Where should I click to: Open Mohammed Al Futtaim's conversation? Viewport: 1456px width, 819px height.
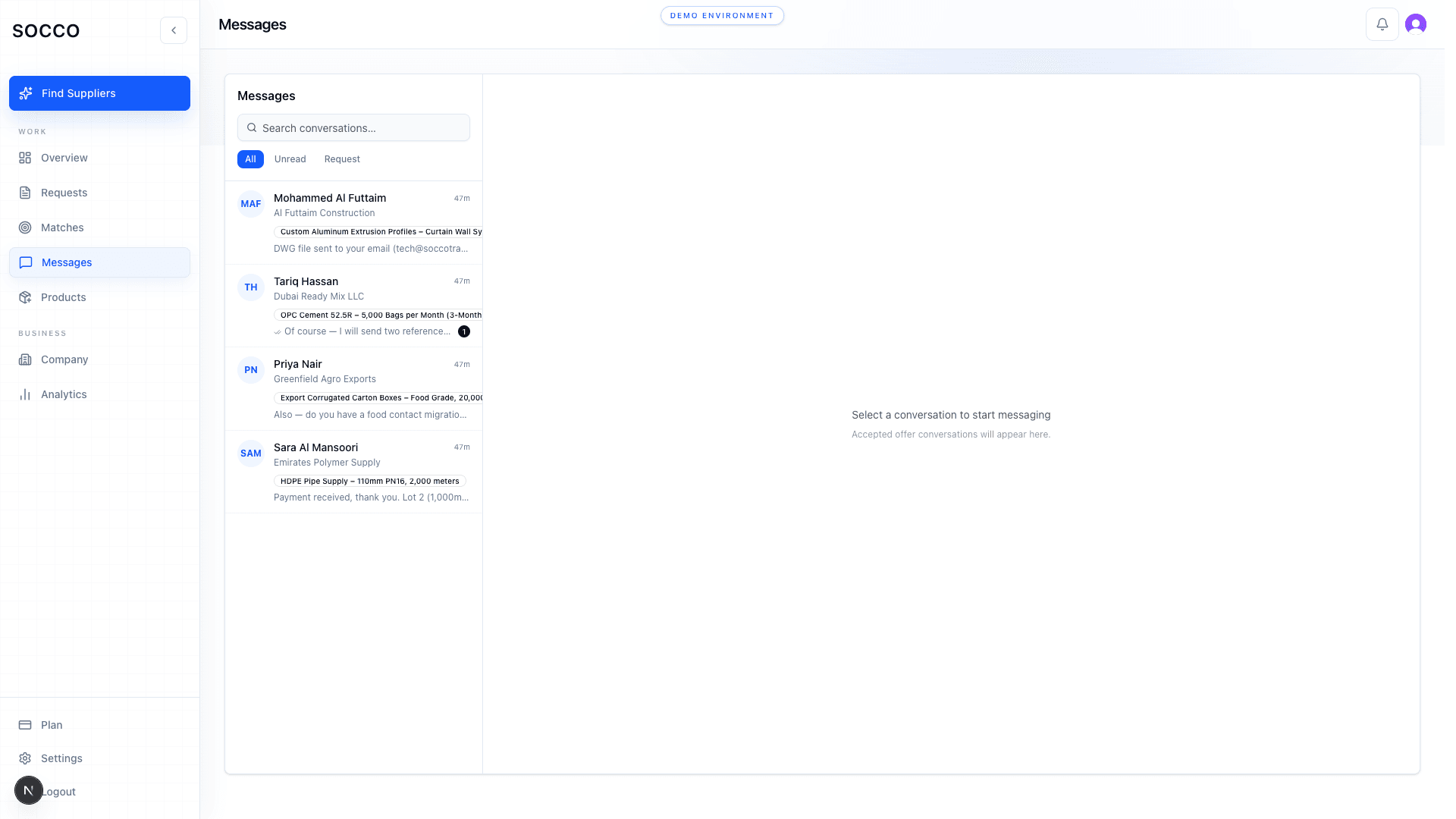coord(353,223)
